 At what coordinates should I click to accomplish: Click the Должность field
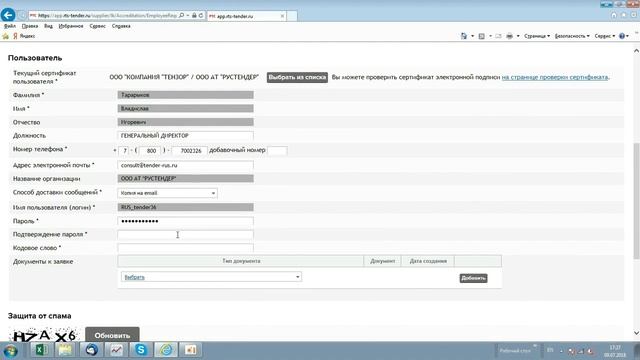[185, 136]
